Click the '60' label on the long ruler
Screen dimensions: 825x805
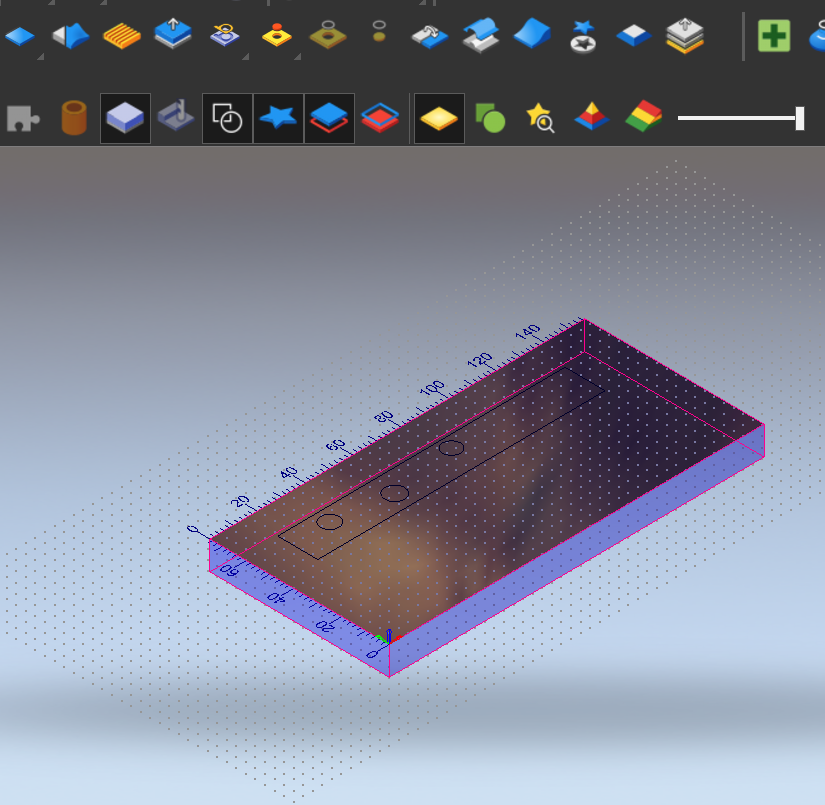click(x=336, y=445)
